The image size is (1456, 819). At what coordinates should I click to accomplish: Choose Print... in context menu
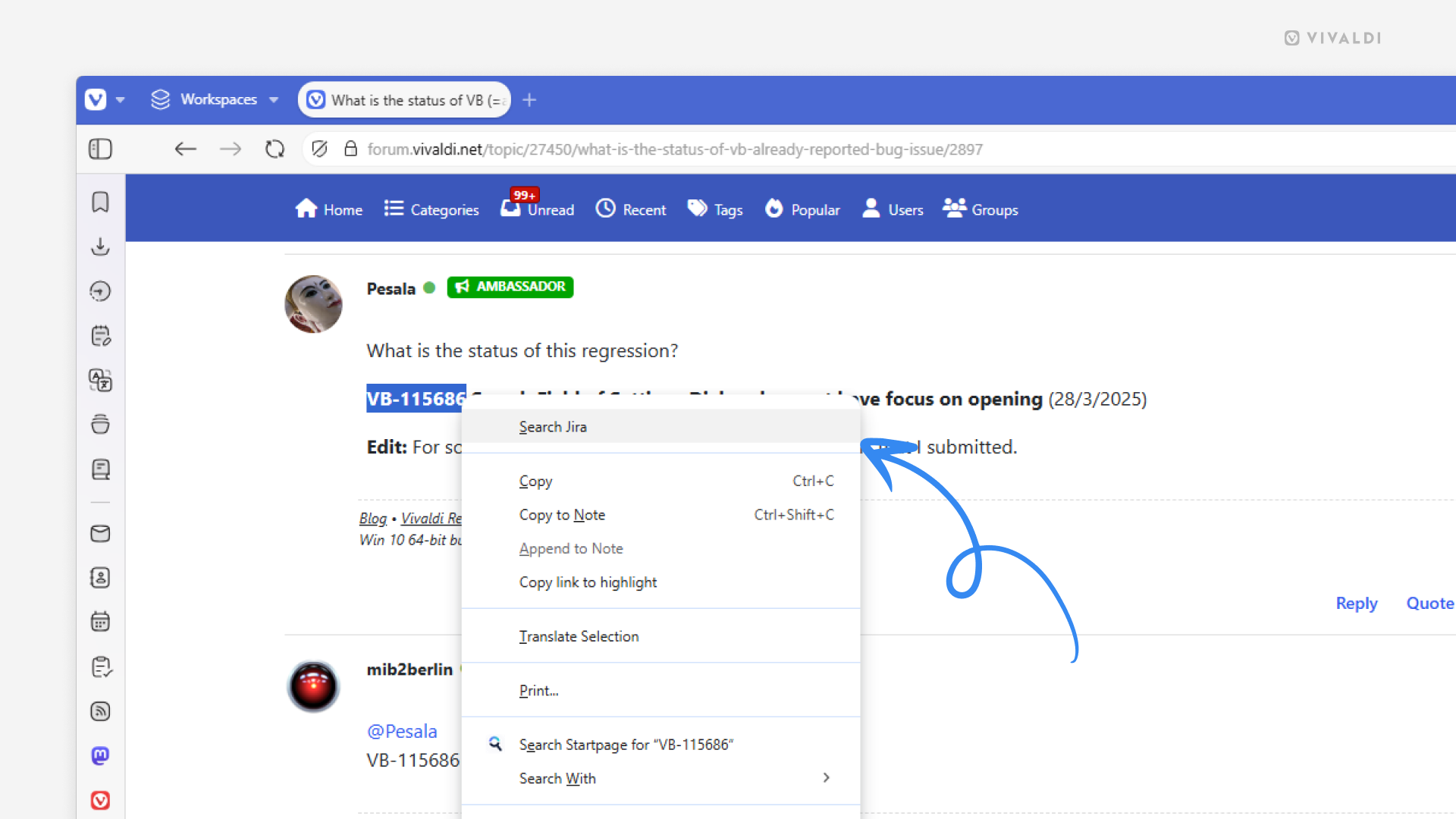(x=661, y=691)
